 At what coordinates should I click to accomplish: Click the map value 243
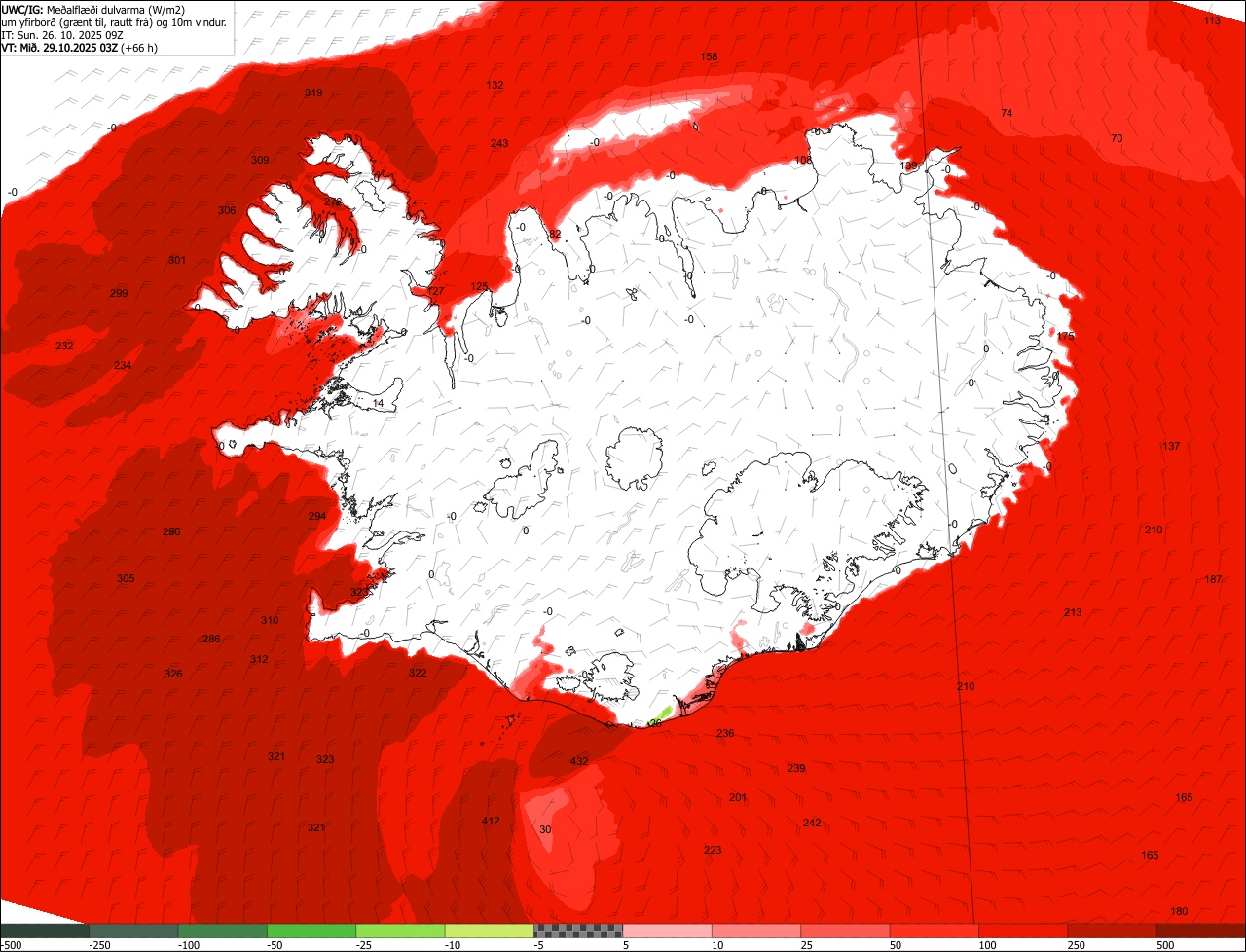499,144
